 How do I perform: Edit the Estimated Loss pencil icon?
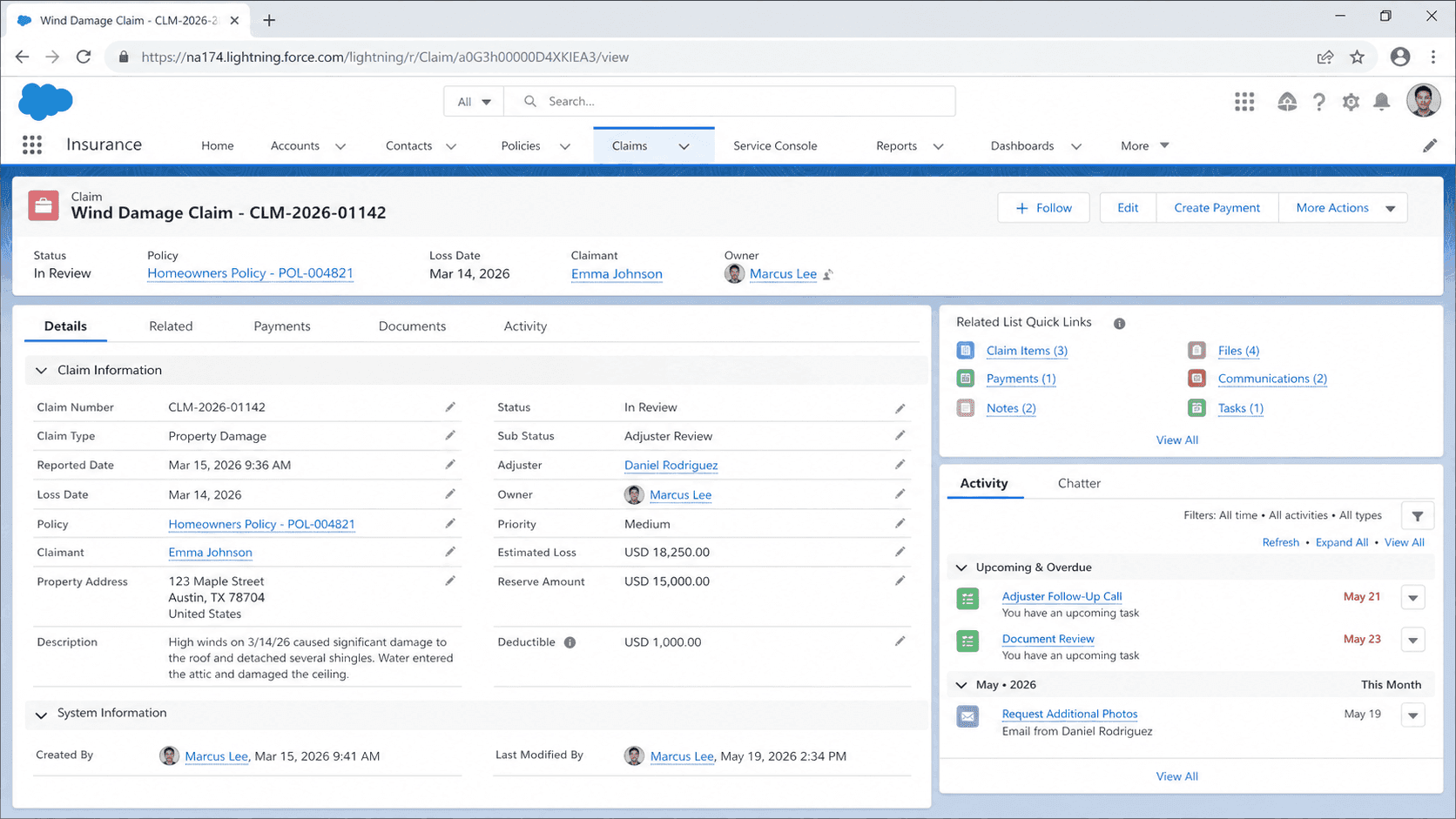[x=900, y=553]
